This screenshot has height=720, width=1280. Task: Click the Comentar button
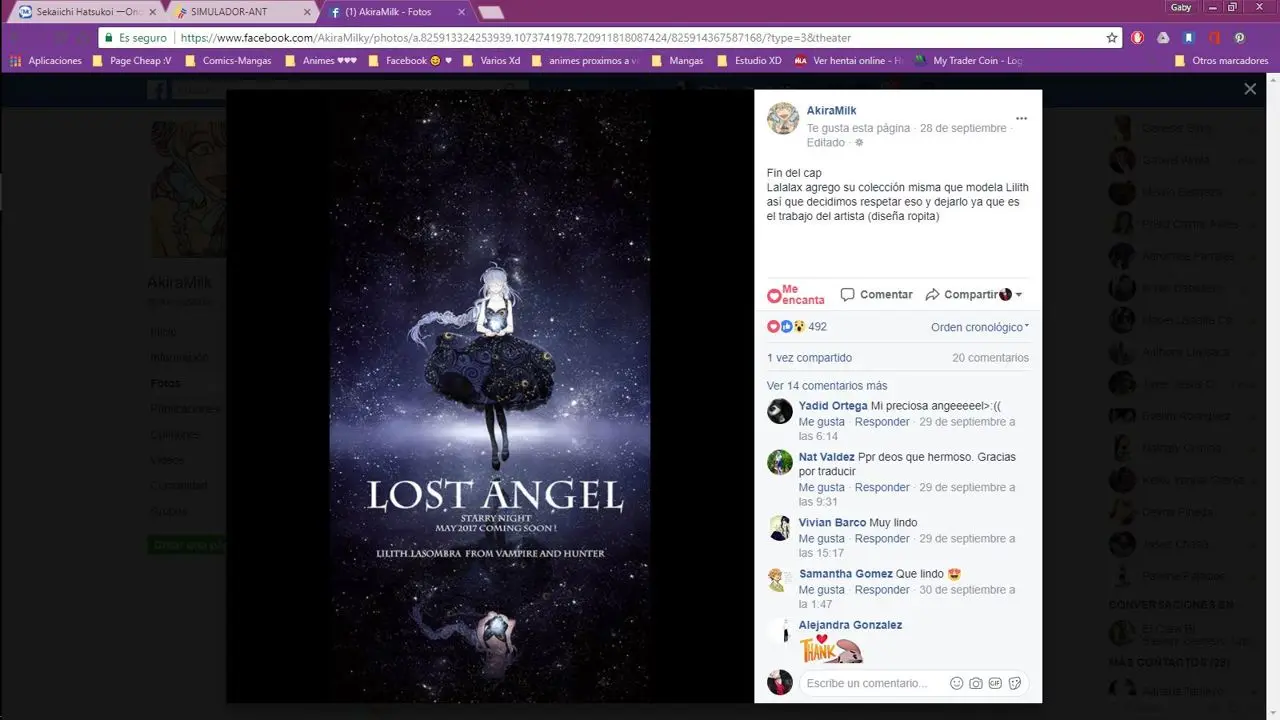[x=877, y=294]
